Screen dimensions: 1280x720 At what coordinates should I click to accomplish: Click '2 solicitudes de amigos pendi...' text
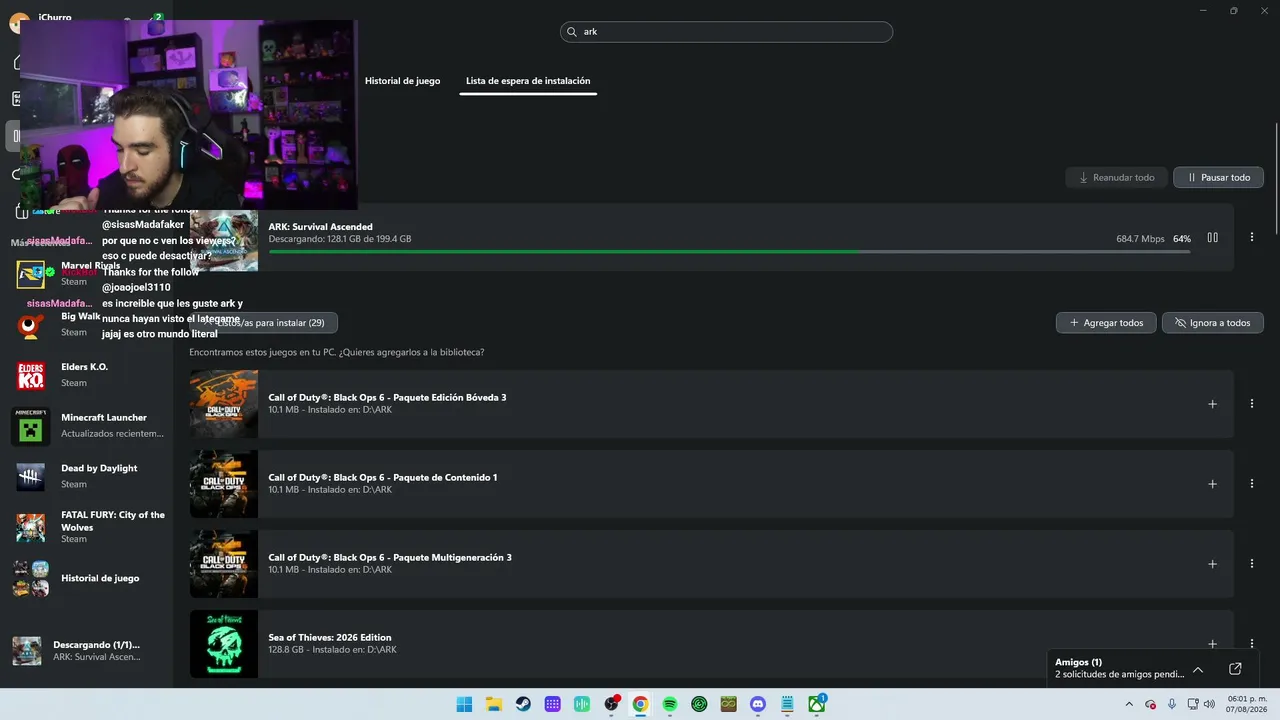(x=1119, y=674)
